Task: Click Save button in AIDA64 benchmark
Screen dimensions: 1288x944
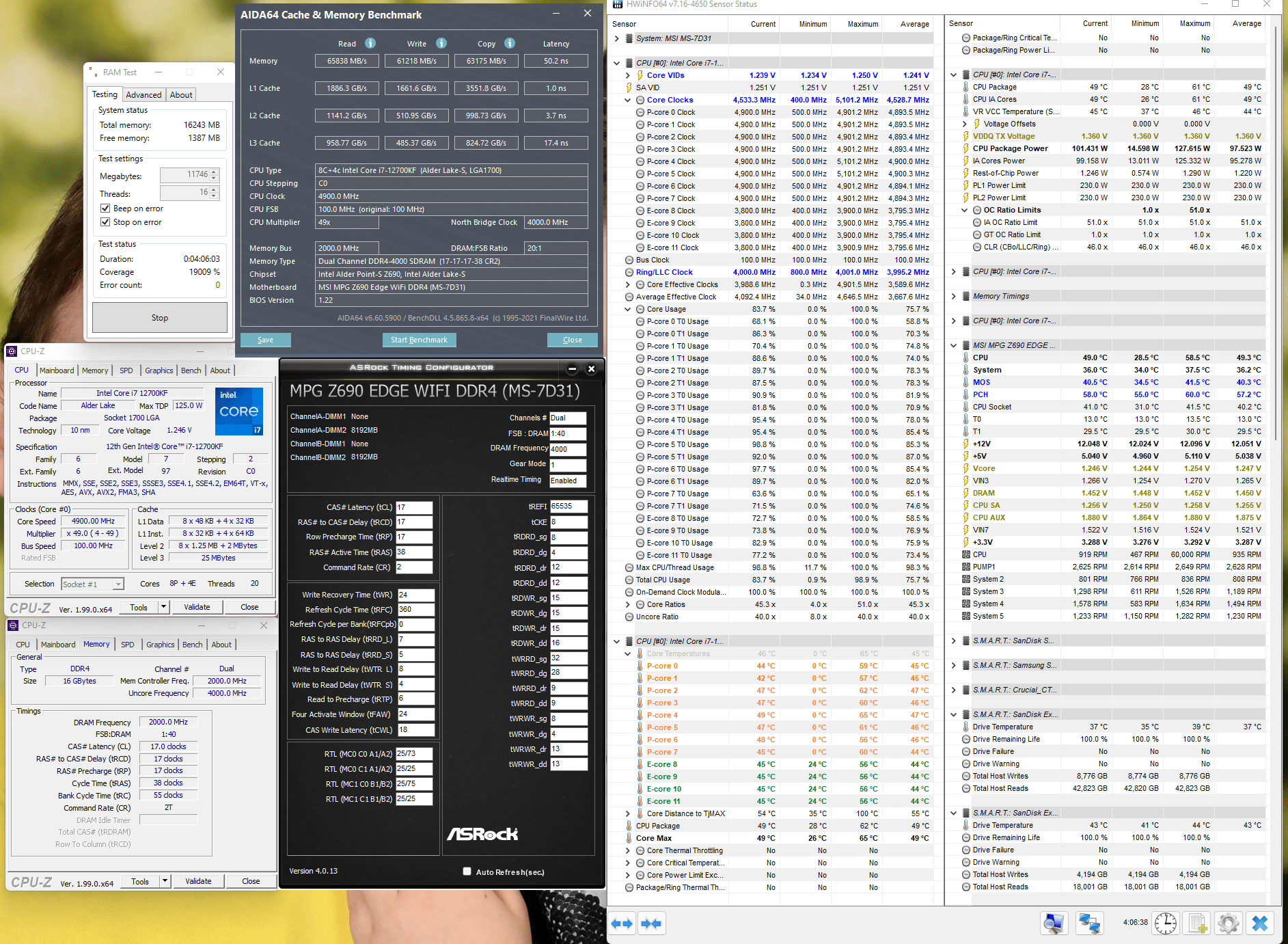Action: [x=266, y=340]
